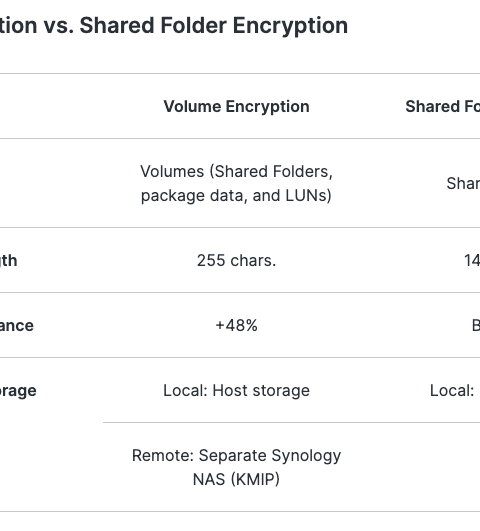Click the Volume Encryption column header
Viewport: 480px width, 531px height.
pyautogui.click(x=236, y=107)
